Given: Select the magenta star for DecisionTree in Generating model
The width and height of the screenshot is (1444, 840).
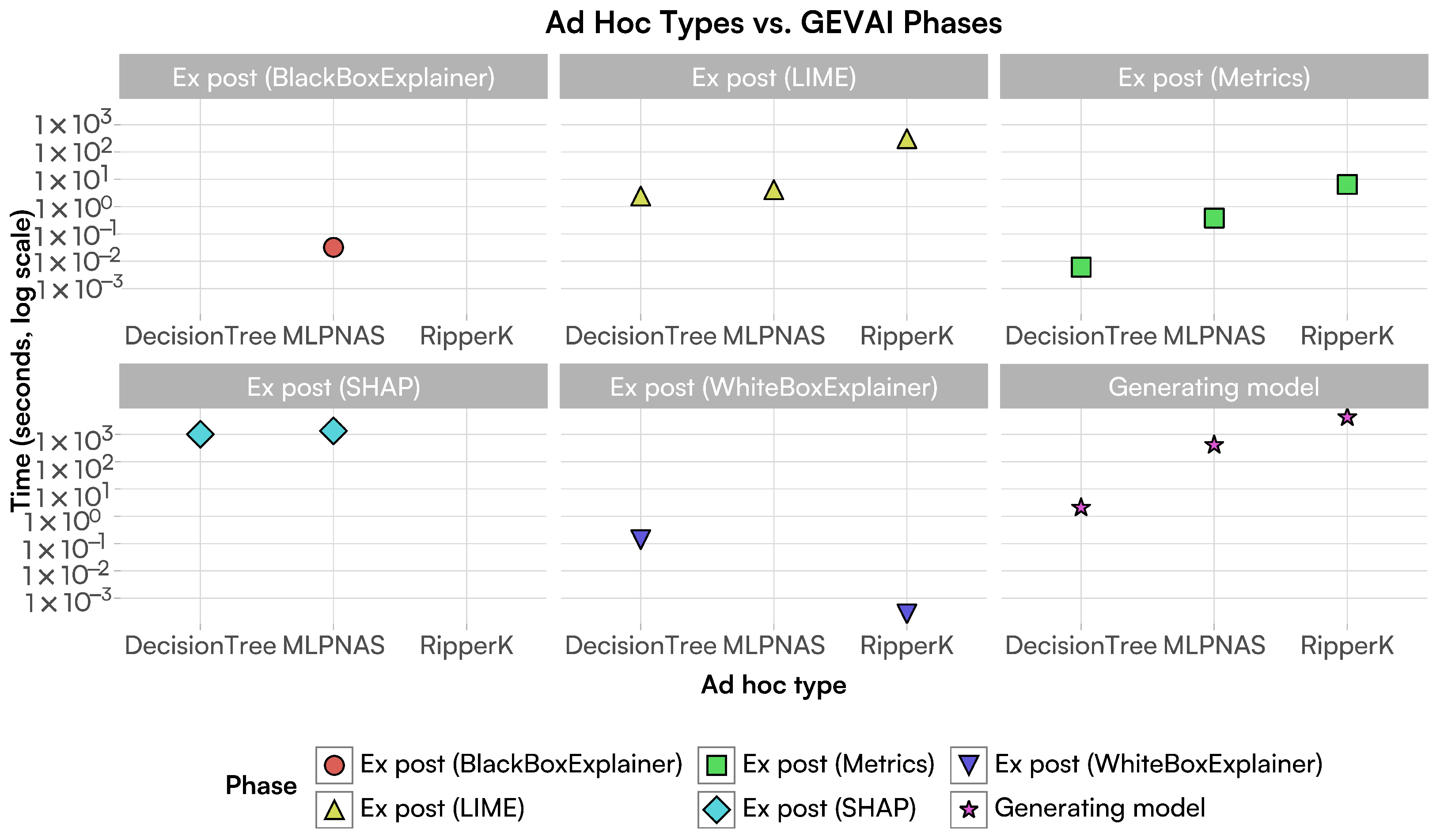Looking at the screenshot, I should pos(1081,507).
